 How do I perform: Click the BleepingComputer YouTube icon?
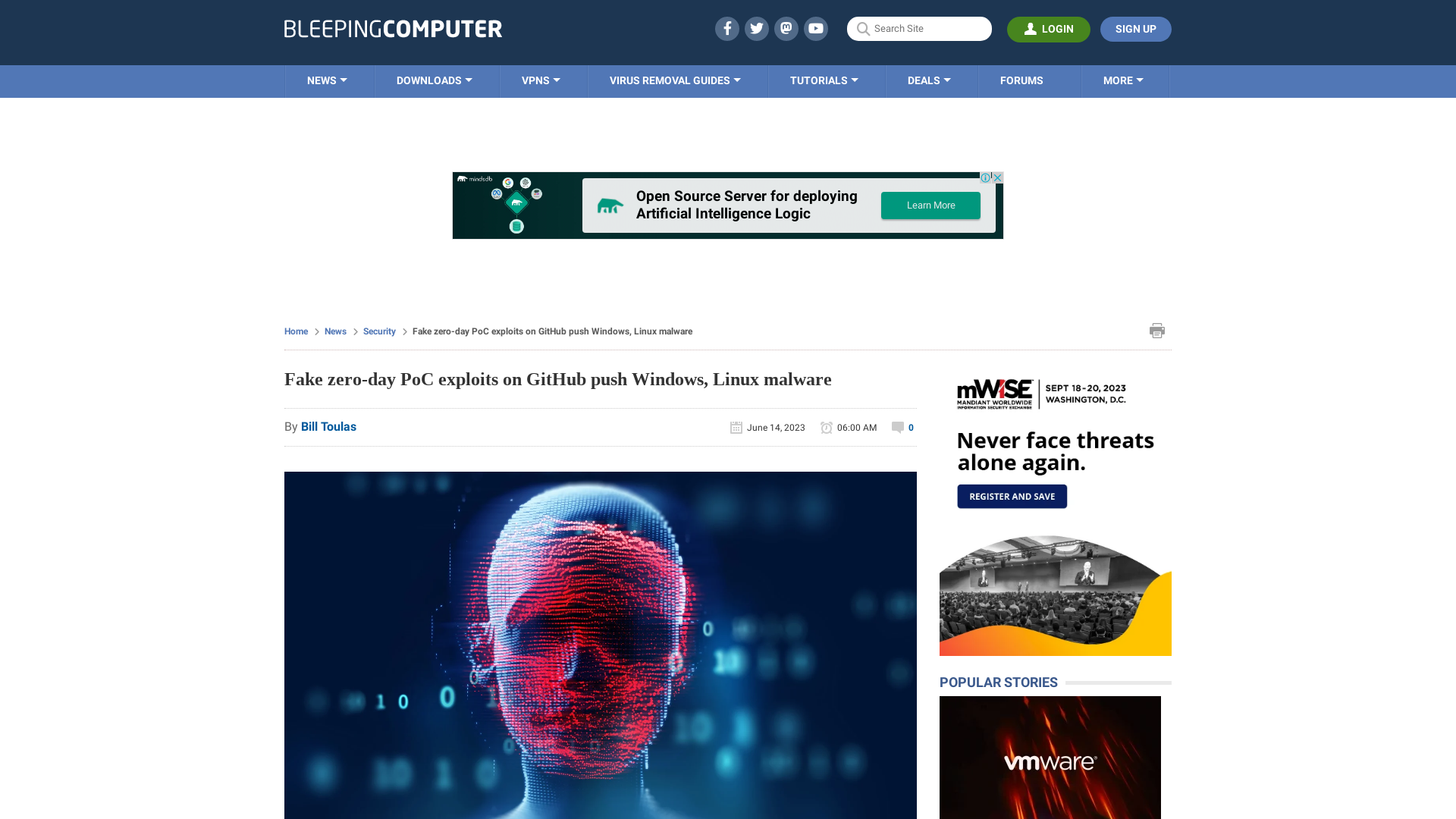tap(816, 28)
